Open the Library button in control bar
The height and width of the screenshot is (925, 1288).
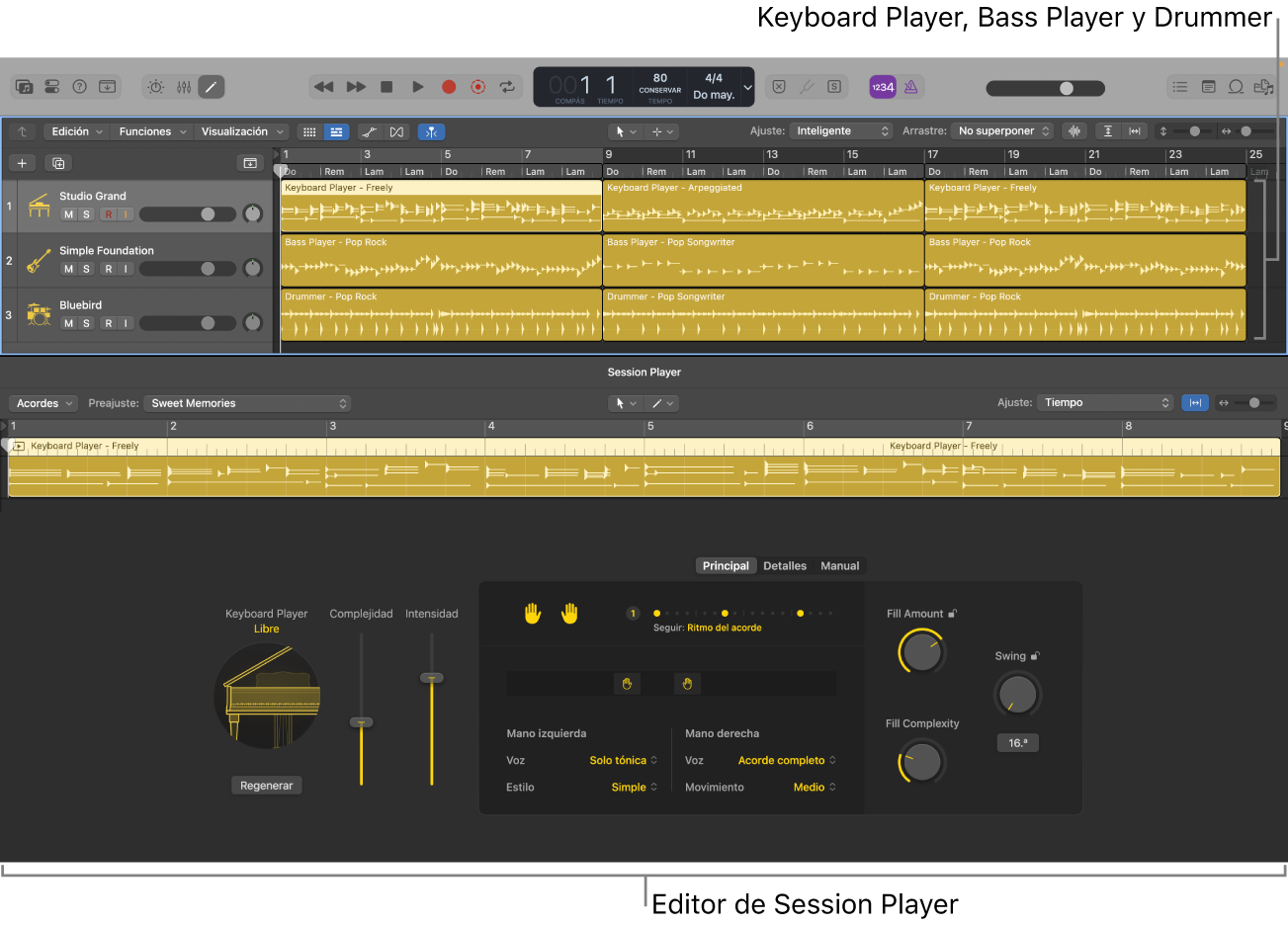(x=25, y=87)
